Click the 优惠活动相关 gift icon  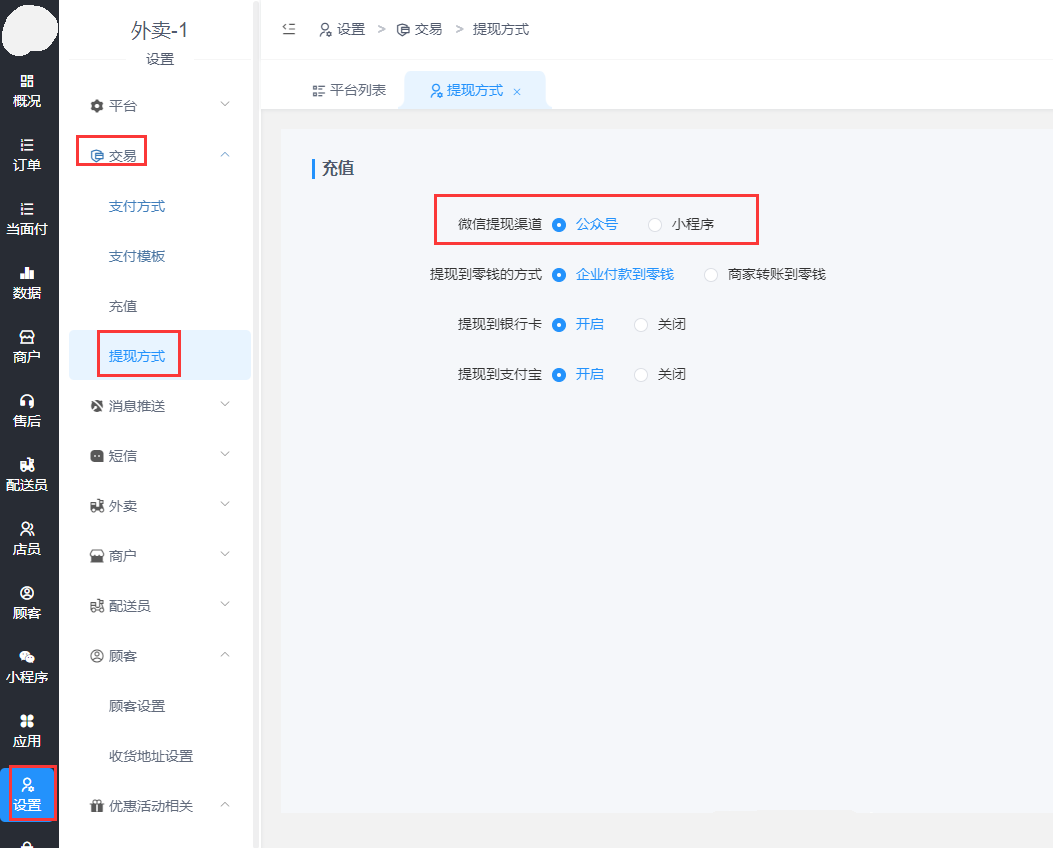pos(97,806)
